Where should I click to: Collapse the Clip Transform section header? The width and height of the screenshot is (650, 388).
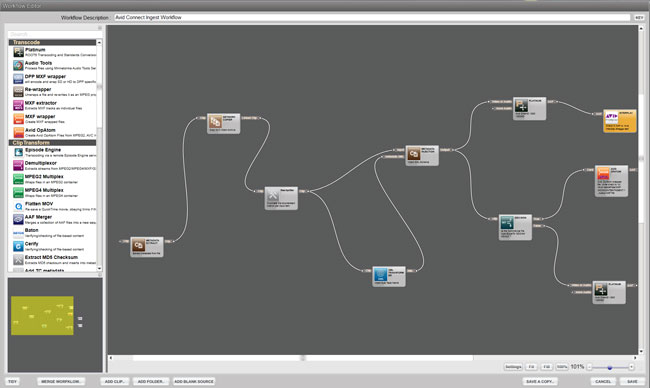(x=52, y=143)
